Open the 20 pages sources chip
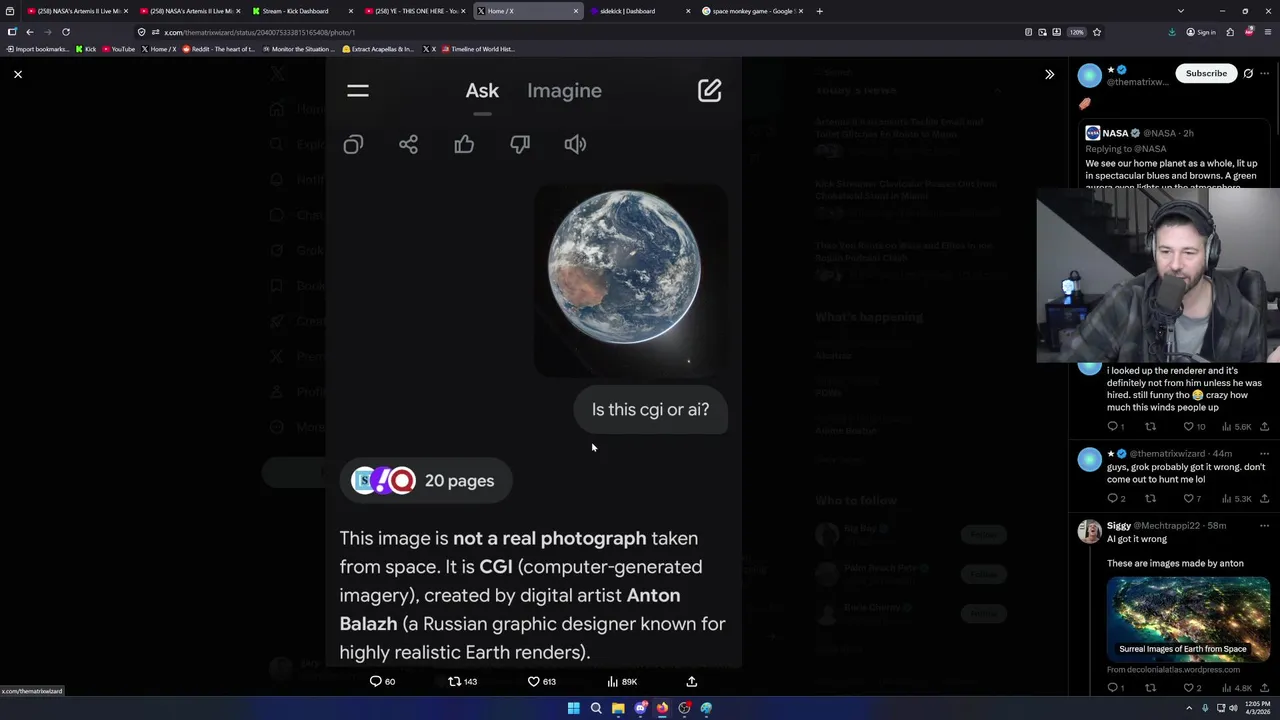Viewport: 1280px width, 720px height. point(424,481)
